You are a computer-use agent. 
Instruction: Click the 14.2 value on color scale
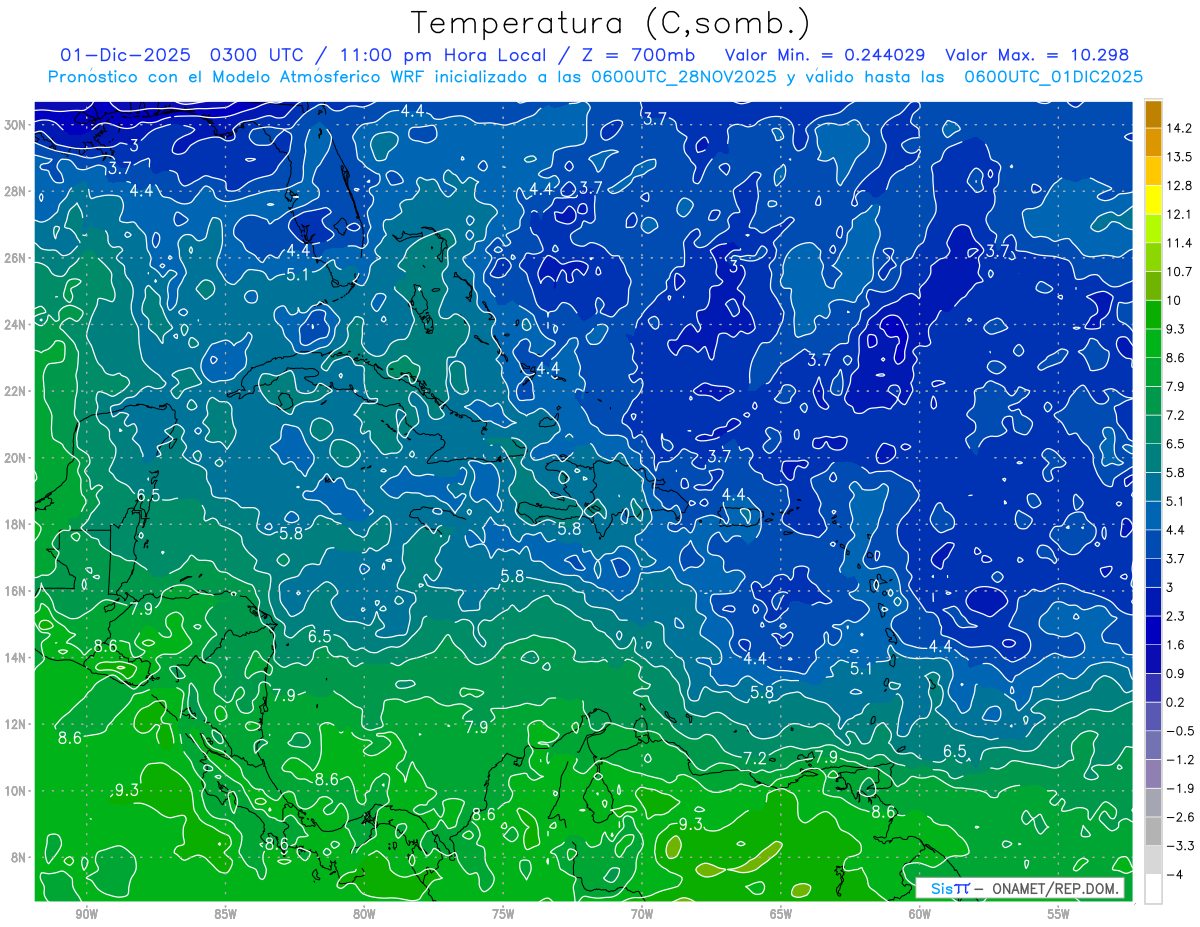[1178, 128]
